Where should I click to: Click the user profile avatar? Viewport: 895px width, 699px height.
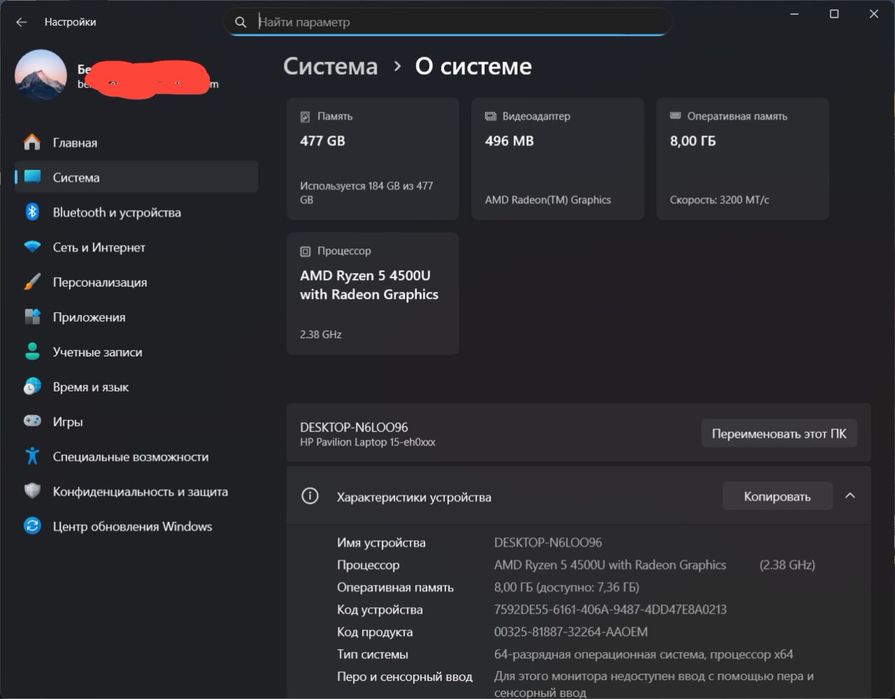[41, 75]
